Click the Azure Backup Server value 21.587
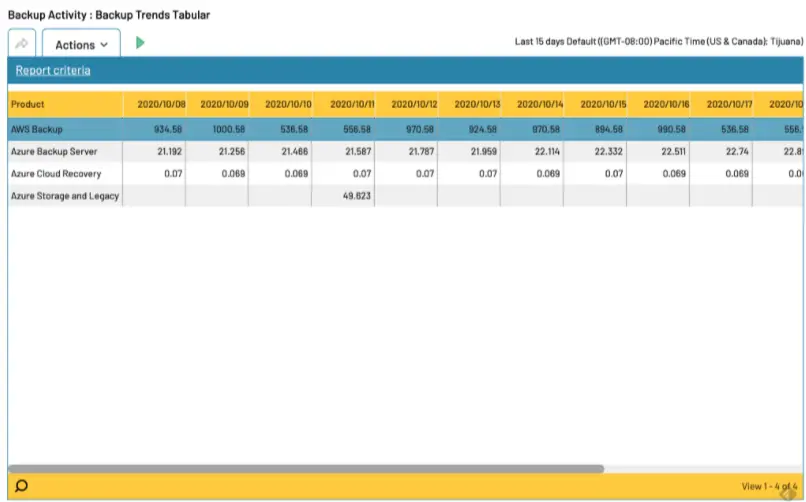 click(358, 152)
